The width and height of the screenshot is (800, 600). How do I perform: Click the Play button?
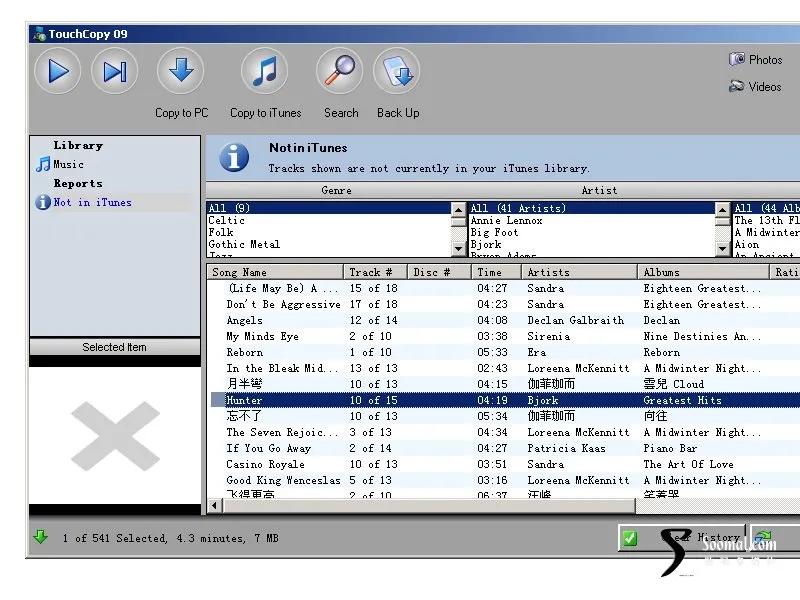tap(58, 71)
